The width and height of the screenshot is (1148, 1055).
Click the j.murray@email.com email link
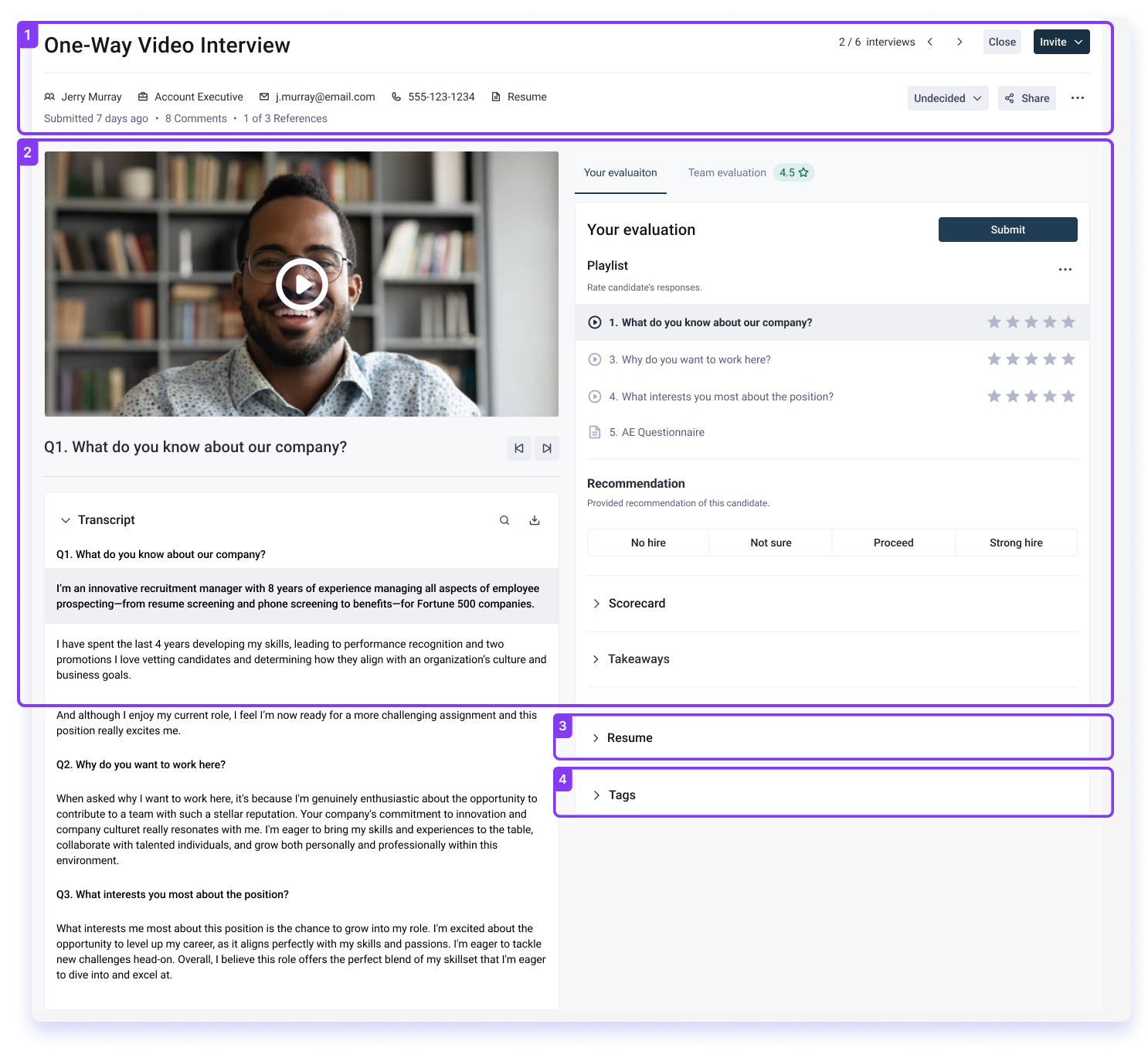[x=317, y=97]
